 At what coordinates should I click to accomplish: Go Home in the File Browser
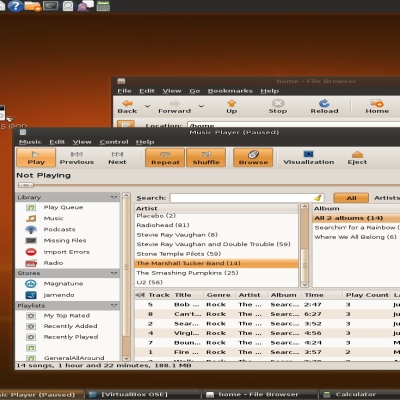point(377,107)
